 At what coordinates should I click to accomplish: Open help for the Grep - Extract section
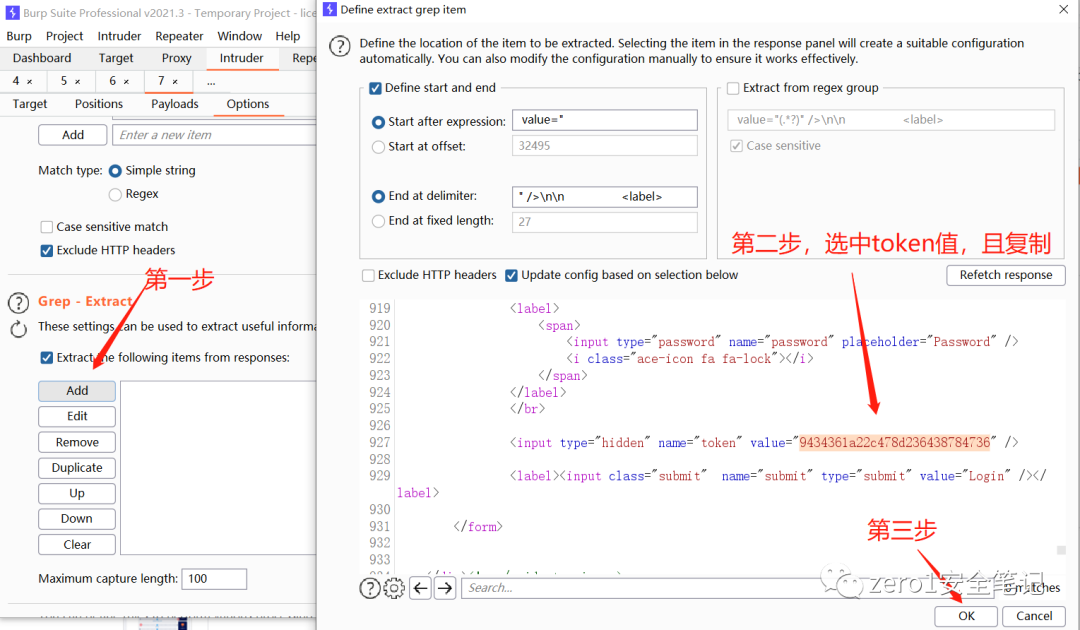tap(19, 302)
